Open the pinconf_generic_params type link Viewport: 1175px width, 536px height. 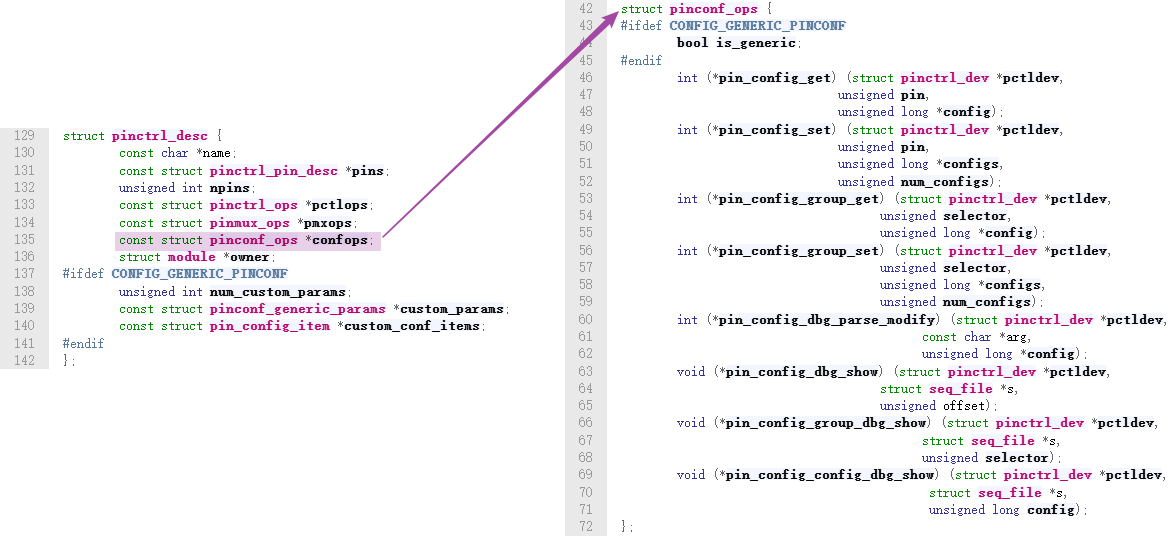pos(298,309)
